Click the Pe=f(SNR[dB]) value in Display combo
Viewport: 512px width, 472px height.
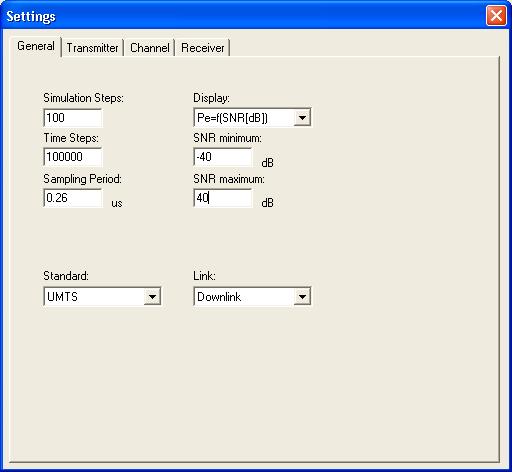tap(232, 118)
